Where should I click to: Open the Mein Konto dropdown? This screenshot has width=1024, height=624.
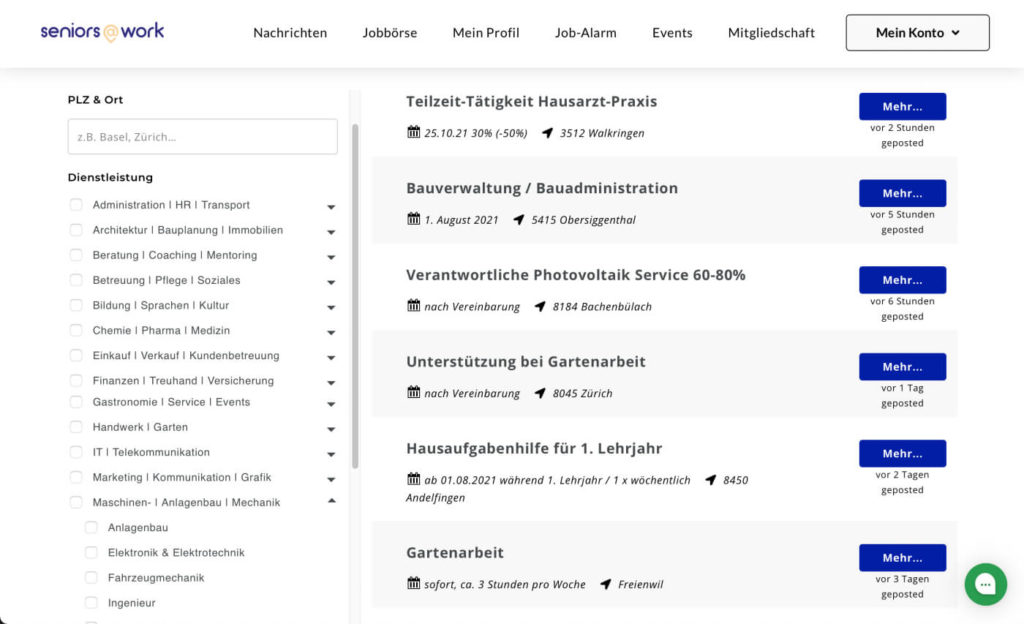(918, 33)
